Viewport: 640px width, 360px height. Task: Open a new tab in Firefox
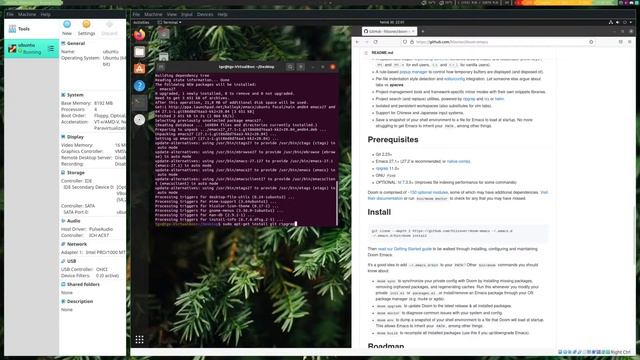pos(422,31)
